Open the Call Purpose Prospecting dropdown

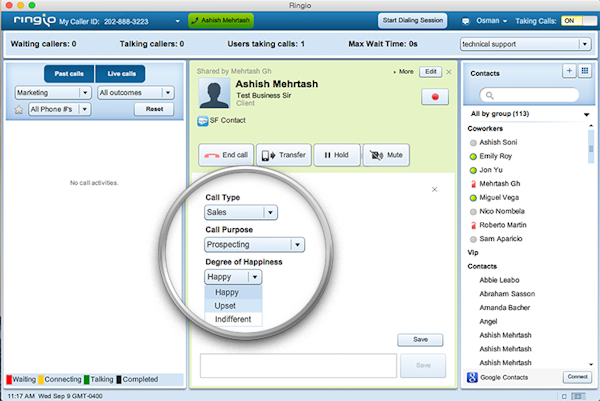[254, 245]
